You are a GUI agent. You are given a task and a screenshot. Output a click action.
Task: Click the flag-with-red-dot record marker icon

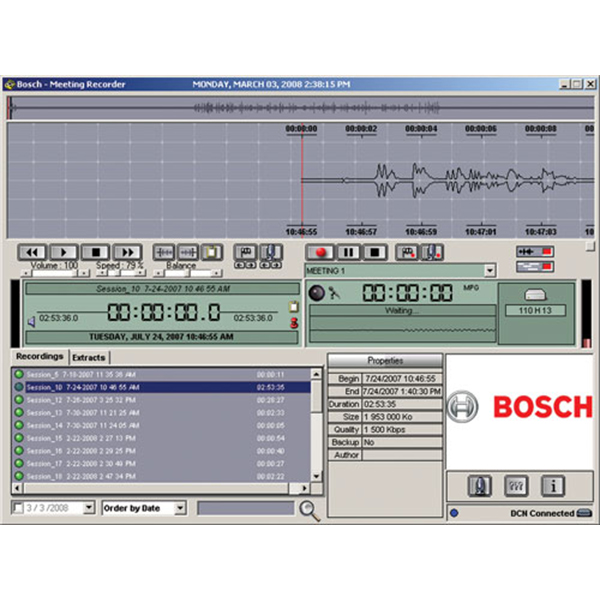tap(407, 252)
